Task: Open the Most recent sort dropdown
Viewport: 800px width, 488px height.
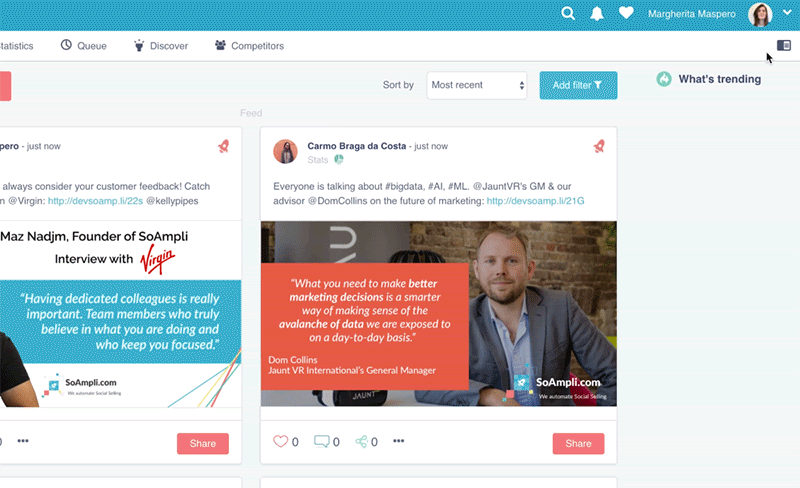Action: coord(477,85)
